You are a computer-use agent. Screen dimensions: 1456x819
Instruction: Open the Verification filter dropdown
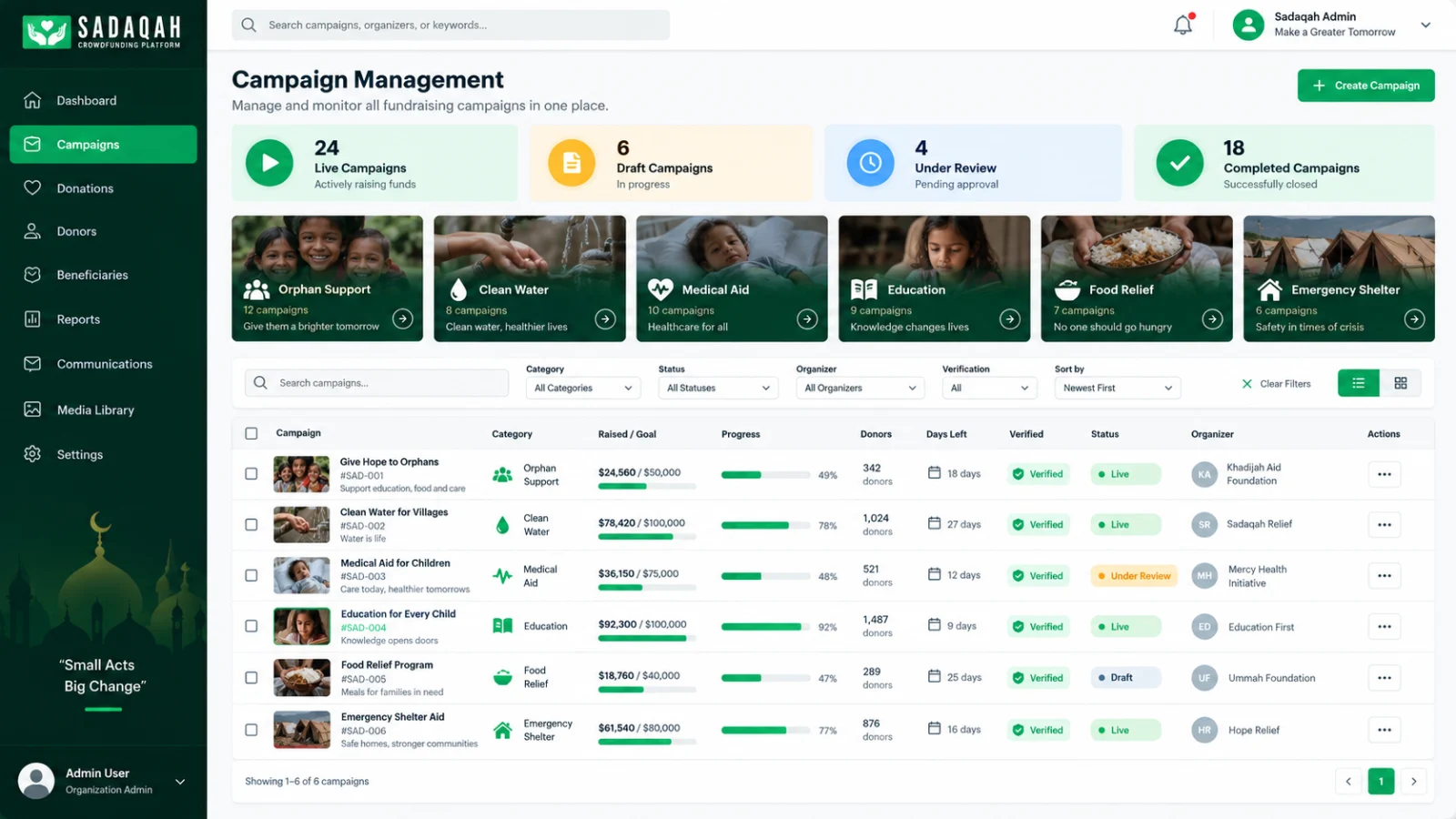coord(989,388)
